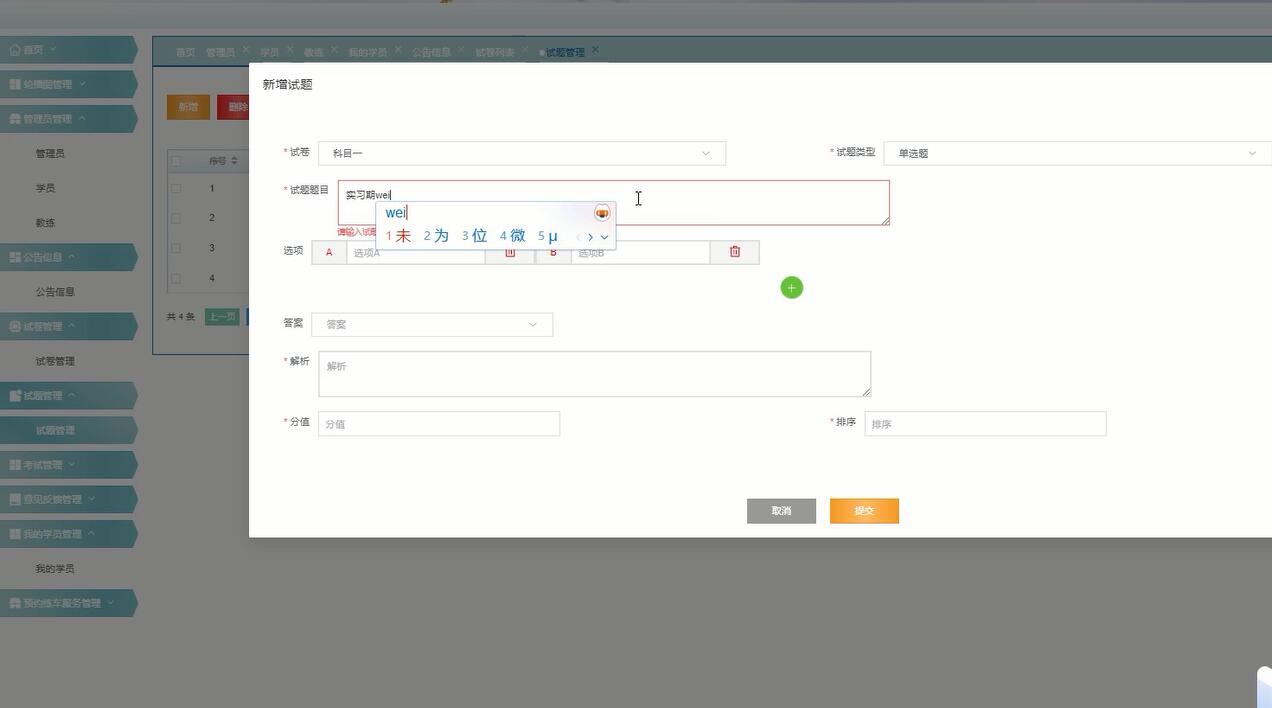Close the 试题管理 tab with its X

tap(595, 49)
